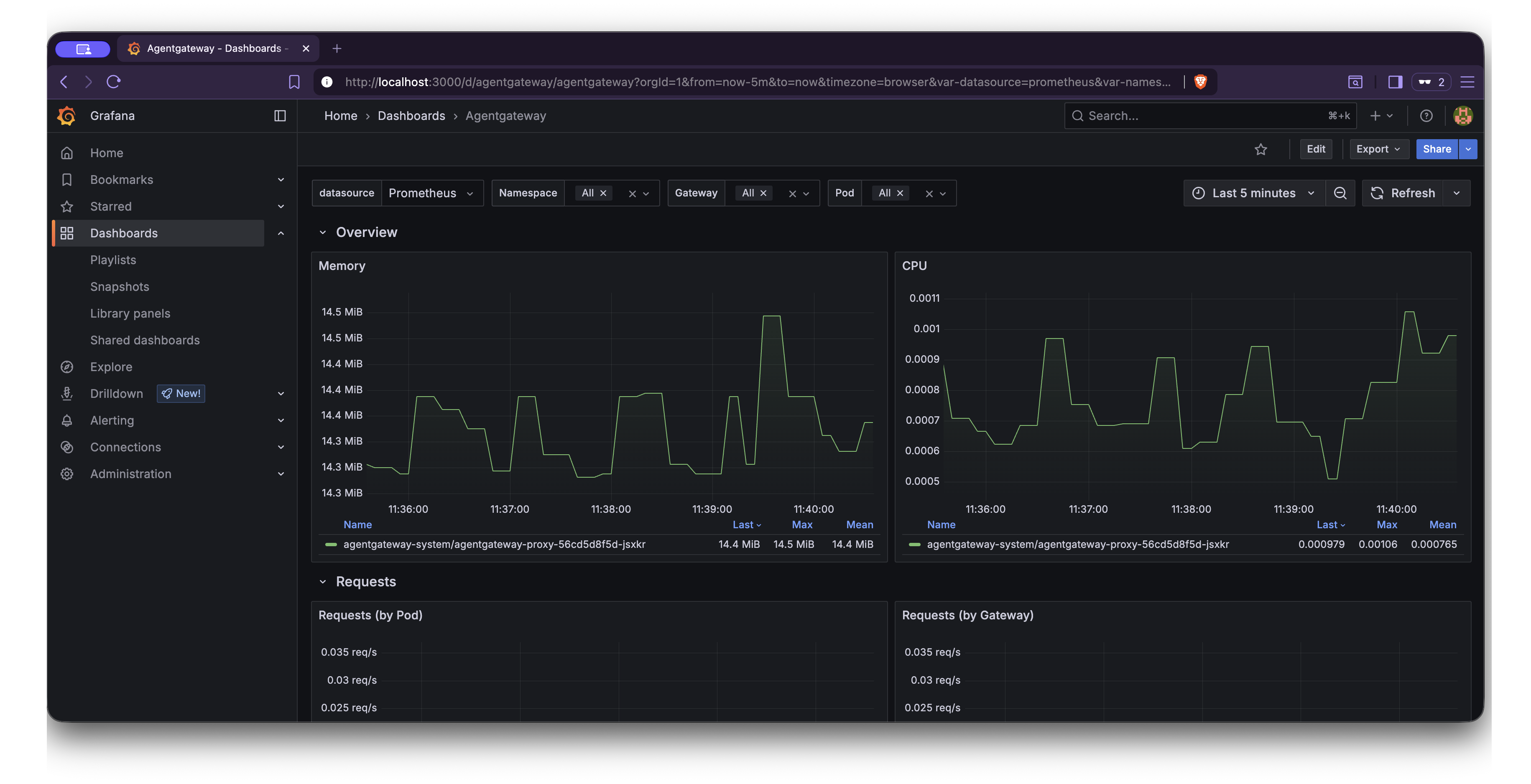The image size is (1531, 784).
Task: Reload the page with the browser refresh icon
Action: pyautogui.click(x=114, y=81)
